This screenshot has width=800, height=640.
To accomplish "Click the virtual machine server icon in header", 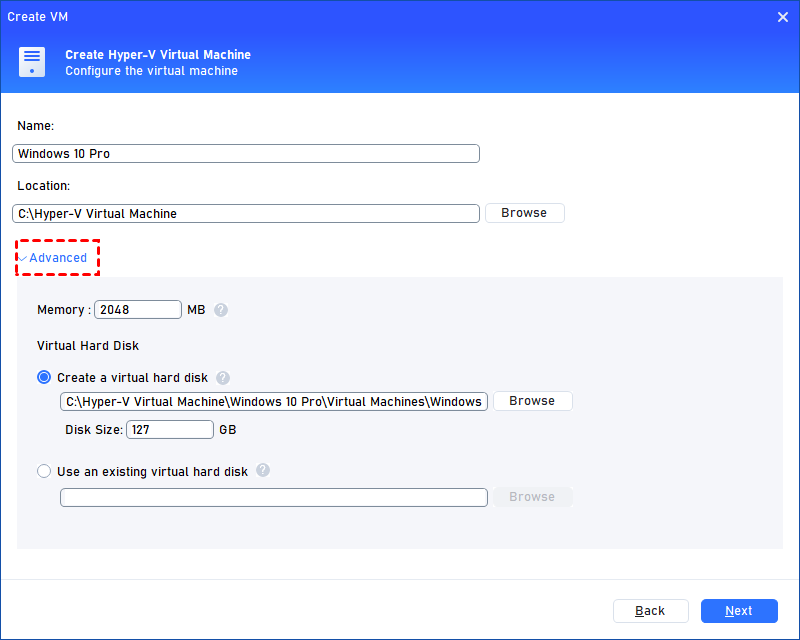I will pyautogui.click(x=32, y=62).
